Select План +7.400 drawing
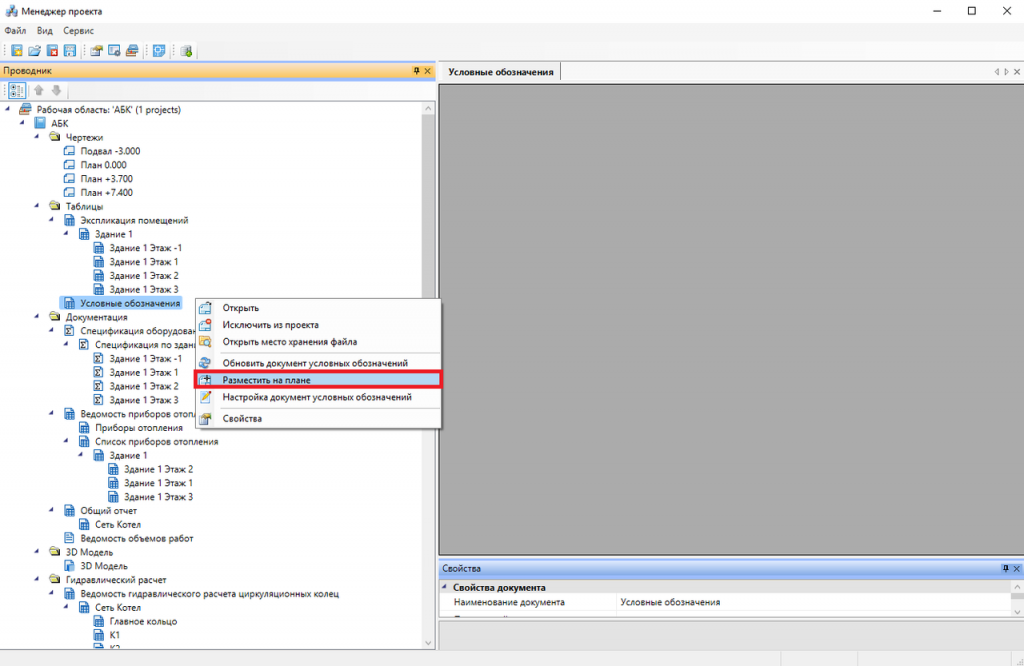 (x=106, y=193)
